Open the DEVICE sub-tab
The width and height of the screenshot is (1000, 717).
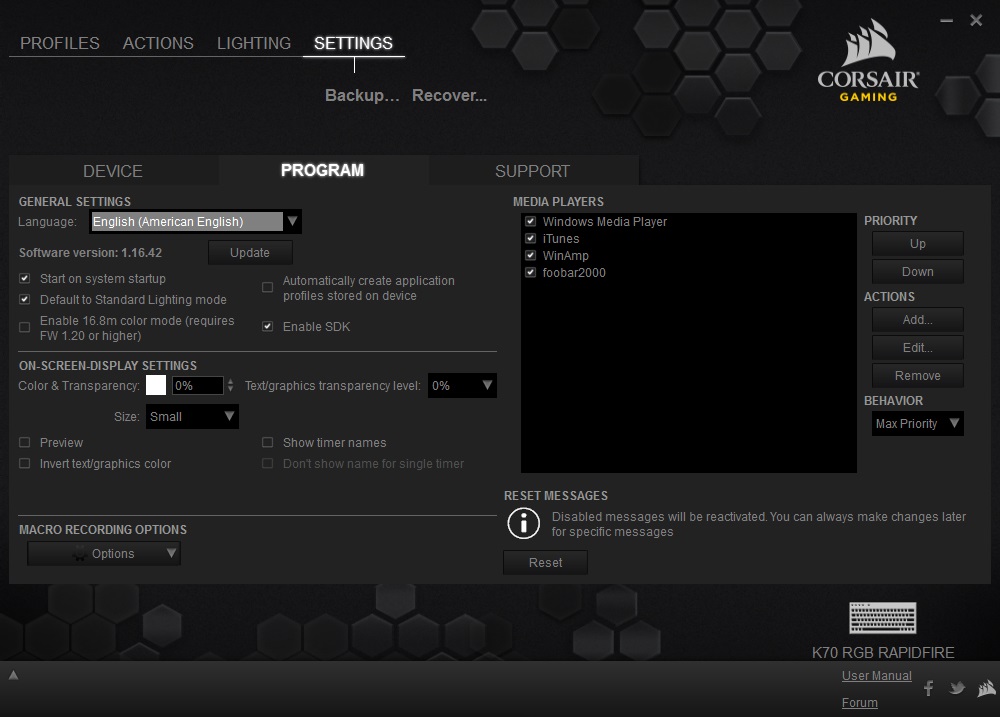[113, 171]
